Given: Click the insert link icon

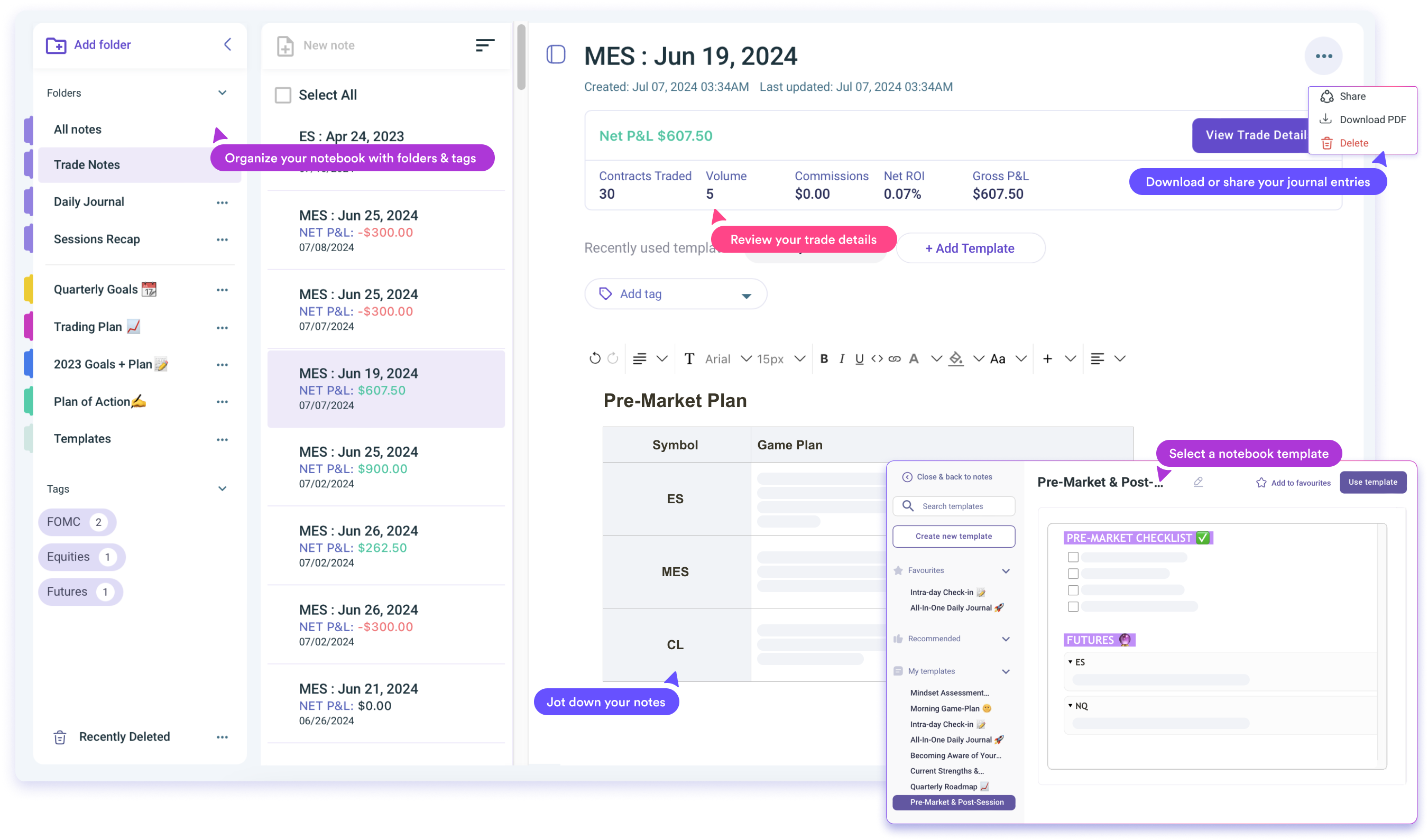Looking at the screenshot, I should click(x=894, y=358).
